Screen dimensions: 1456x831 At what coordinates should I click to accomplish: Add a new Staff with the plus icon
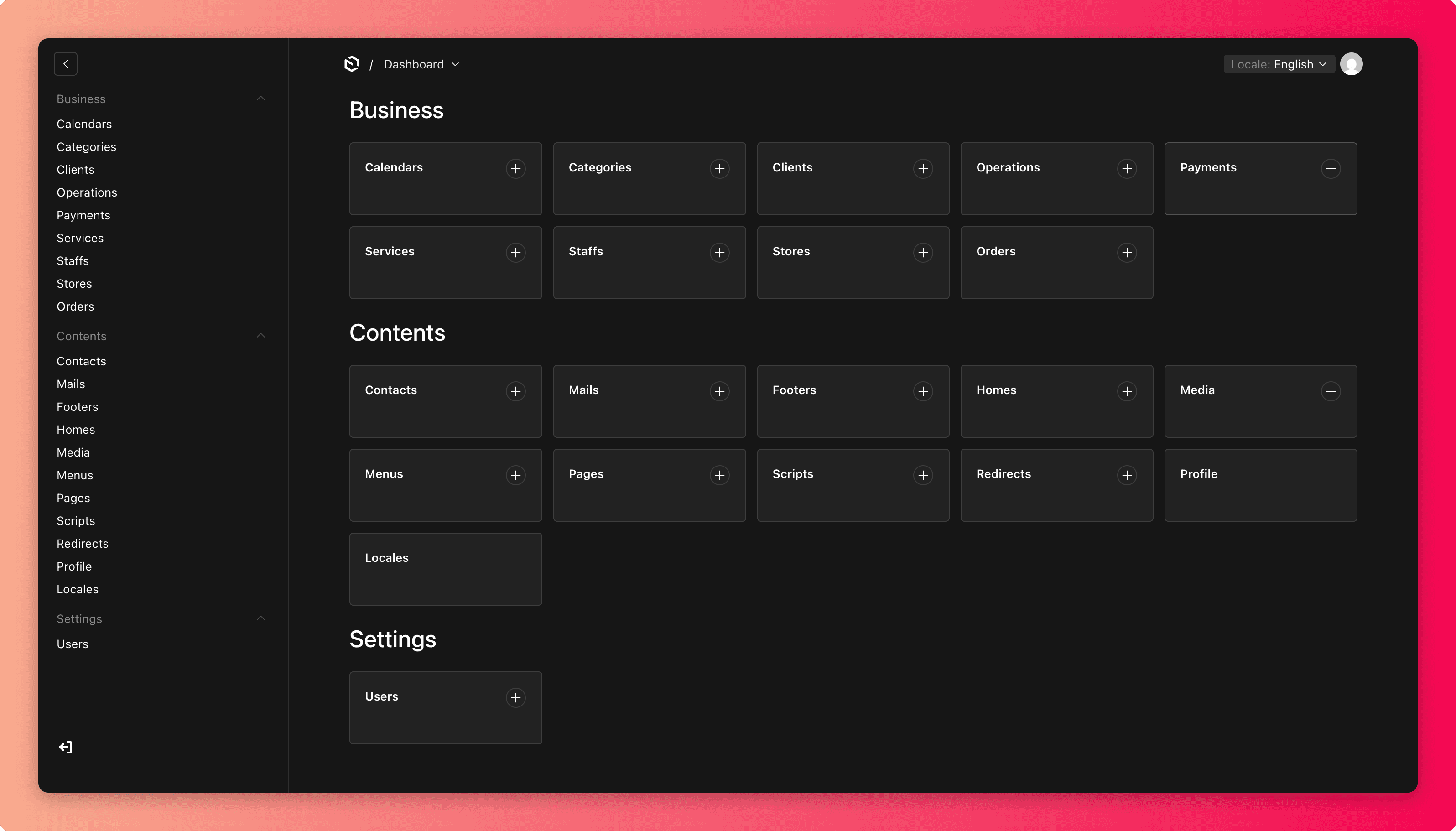719,253
